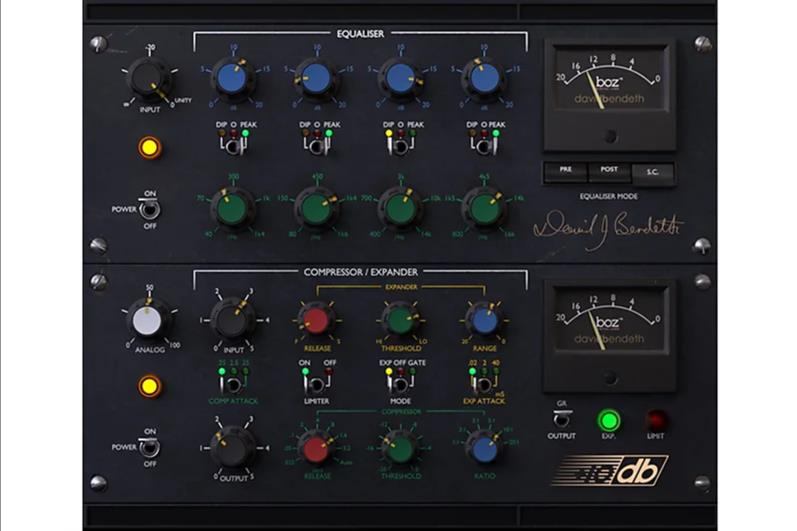
Task: Flip the EXP ATTACK switch
Action: 483,385
